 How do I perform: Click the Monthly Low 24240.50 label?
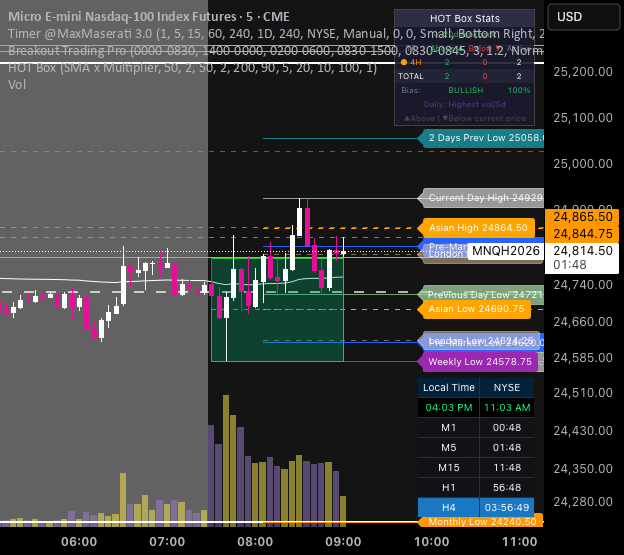pos(481,522)
